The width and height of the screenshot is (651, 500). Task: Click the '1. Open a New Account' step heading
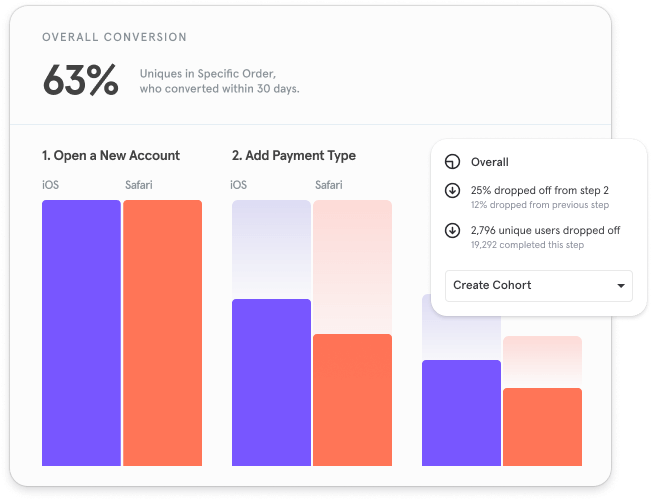click(x=111, y=155)
